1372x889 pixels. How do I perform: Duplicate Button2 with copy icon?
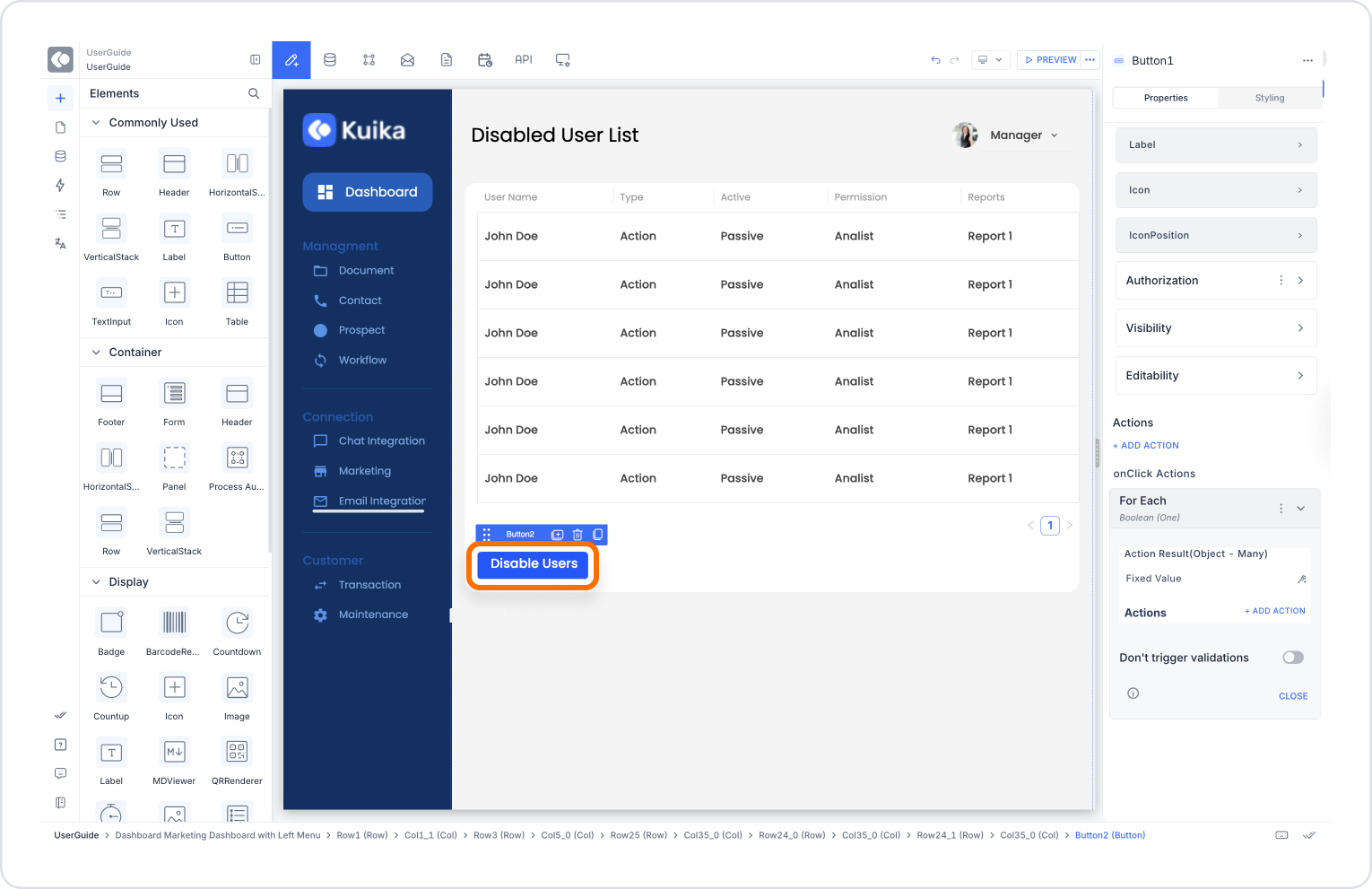click(597, 535)
